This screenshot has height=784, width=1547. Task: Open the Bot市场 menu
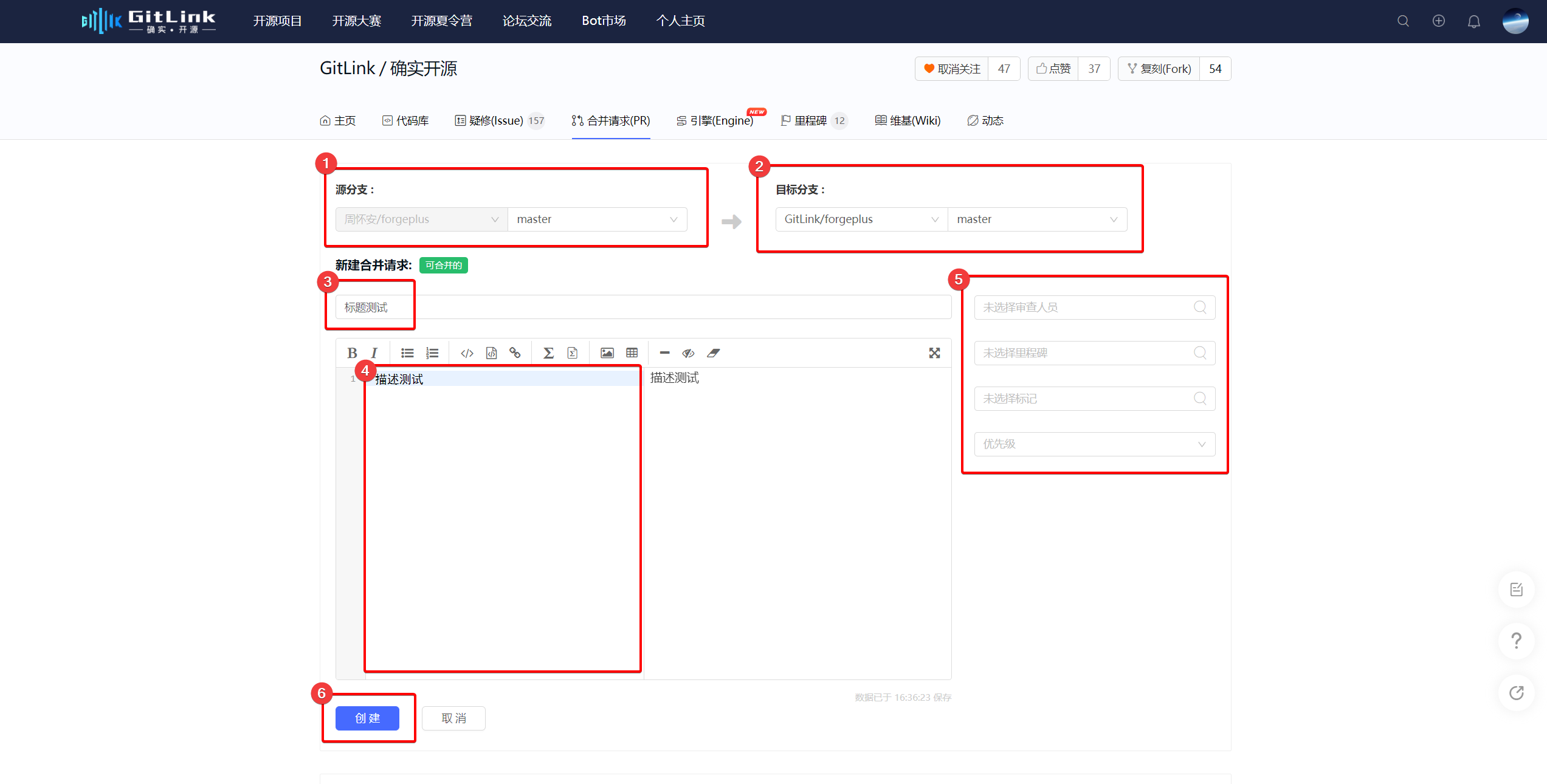tap(604, 21)
